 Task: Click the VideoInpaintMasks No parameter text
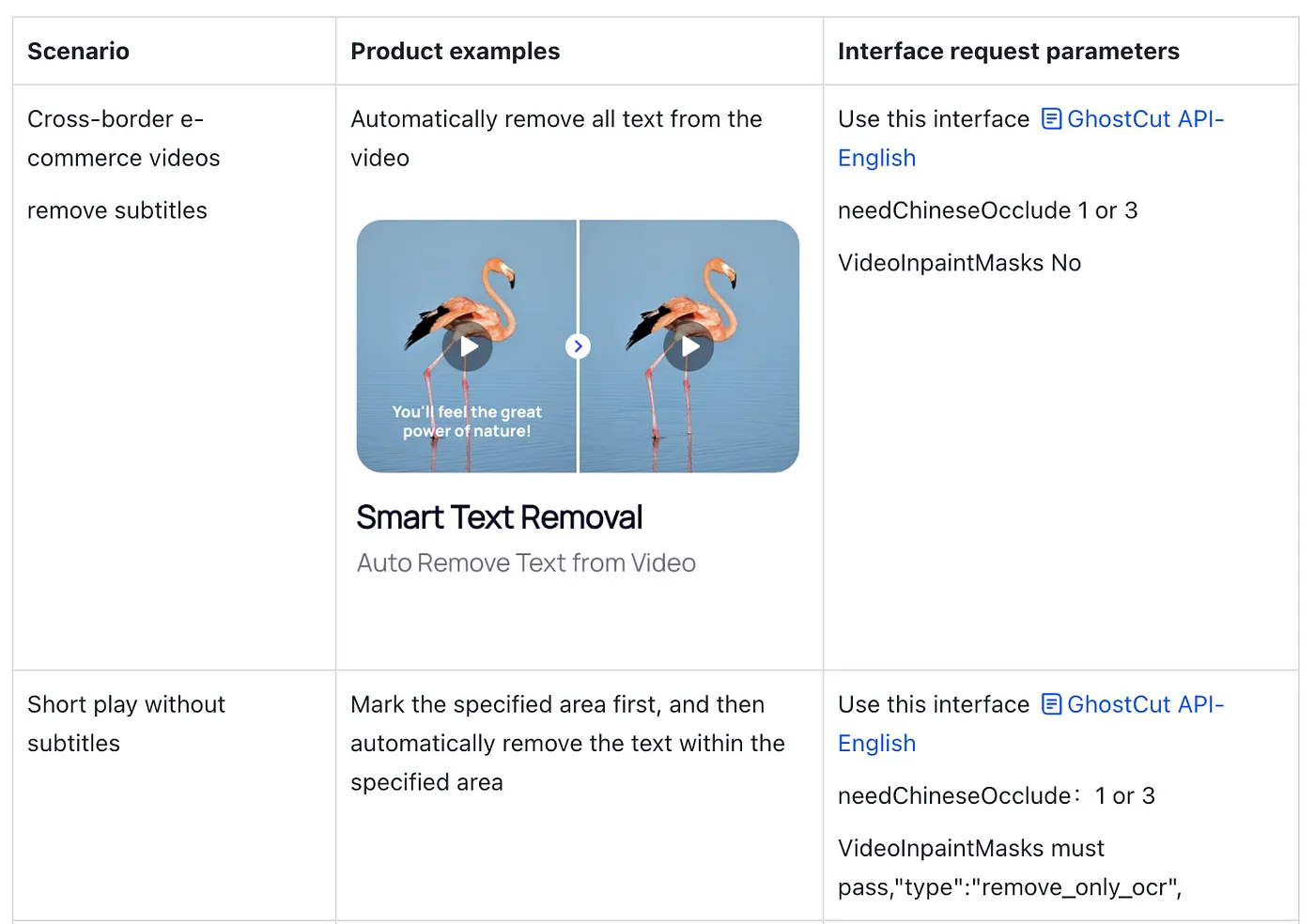pos(959,263)
